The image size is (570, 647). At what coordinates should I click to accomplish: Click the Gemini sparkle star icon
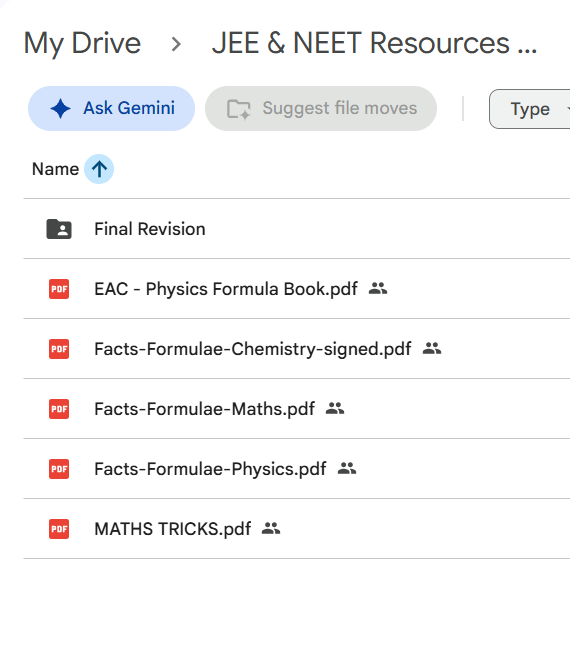60,109
